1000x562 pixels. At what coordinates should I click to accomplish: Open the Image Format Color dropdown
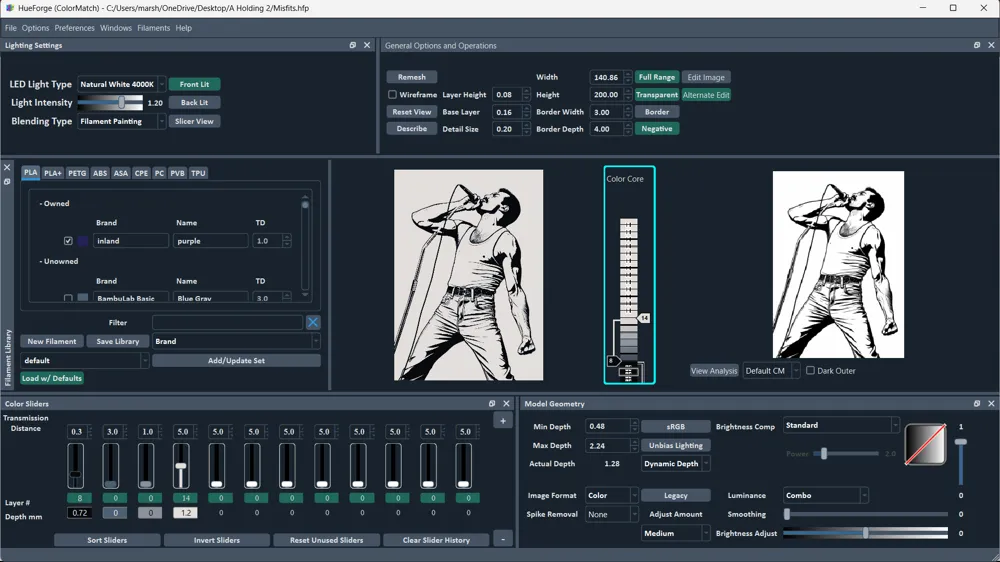click(612, 496)
